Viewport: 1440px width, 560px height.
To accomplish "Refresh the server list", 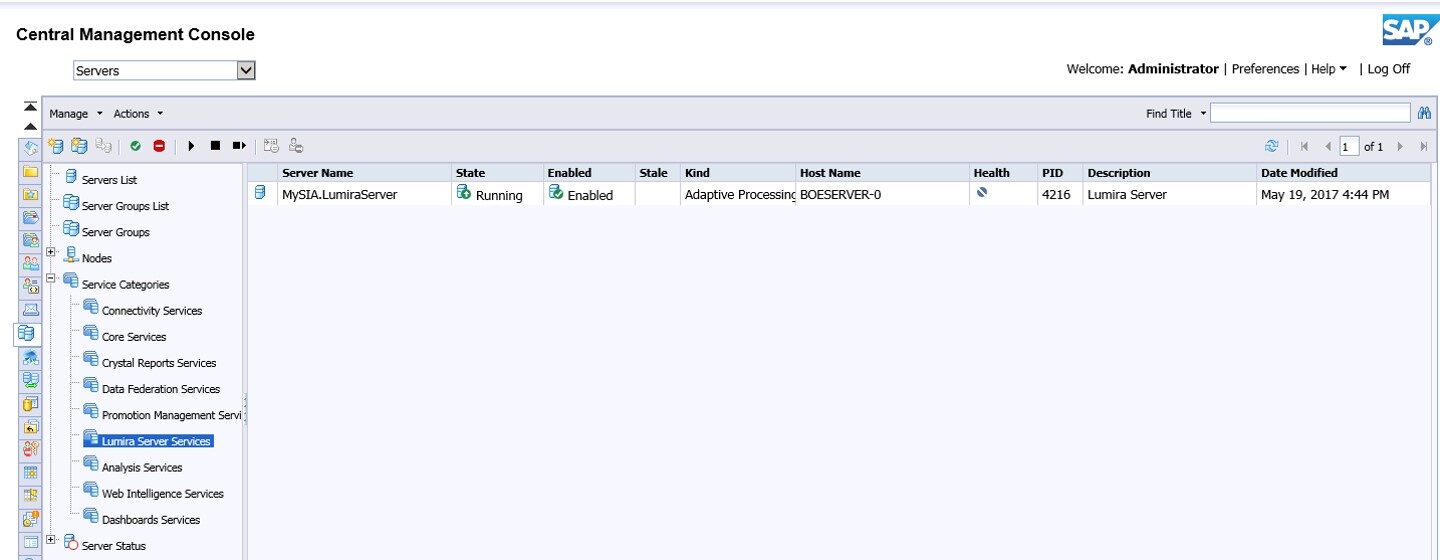I will (1271, 146).
